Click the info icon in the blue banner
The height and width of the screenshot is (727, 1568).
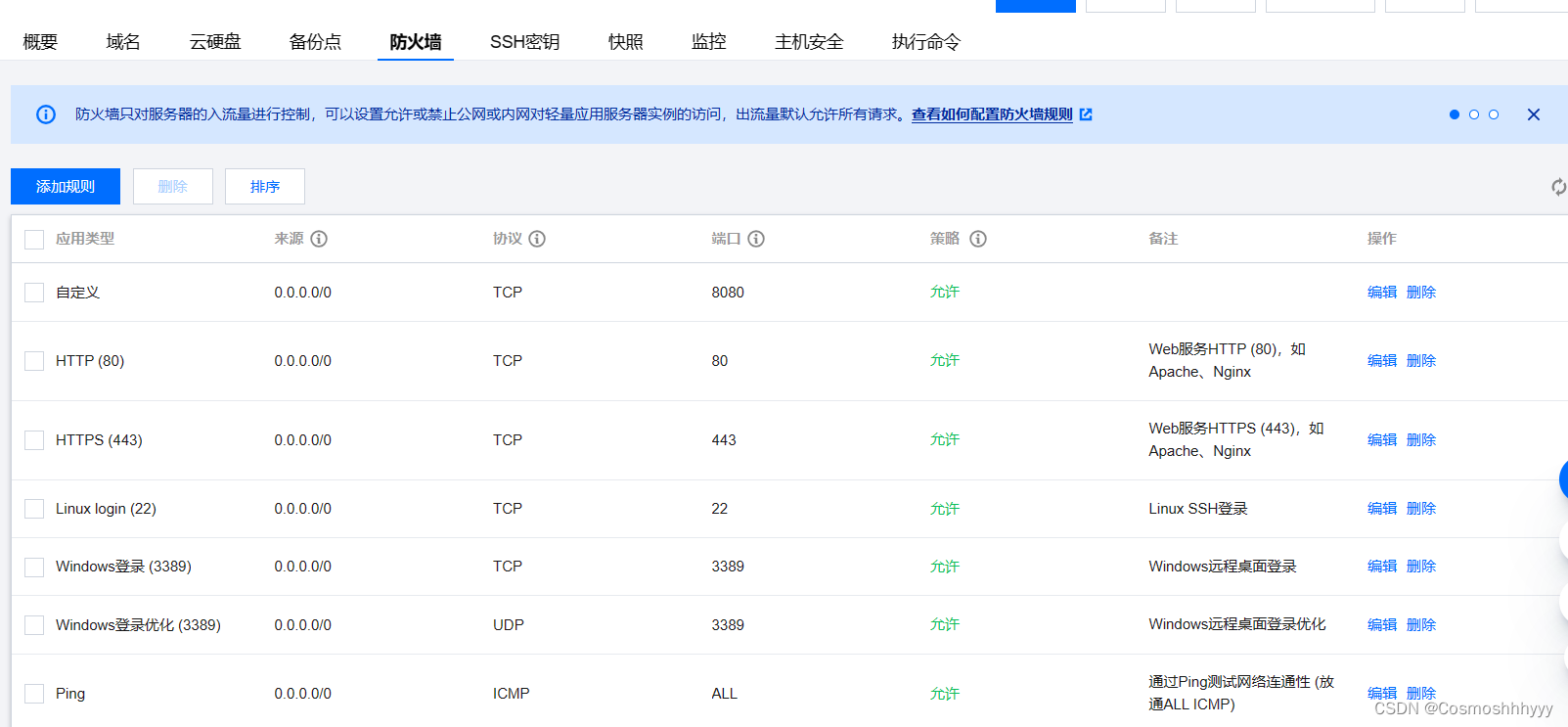[x=46, y=114]
